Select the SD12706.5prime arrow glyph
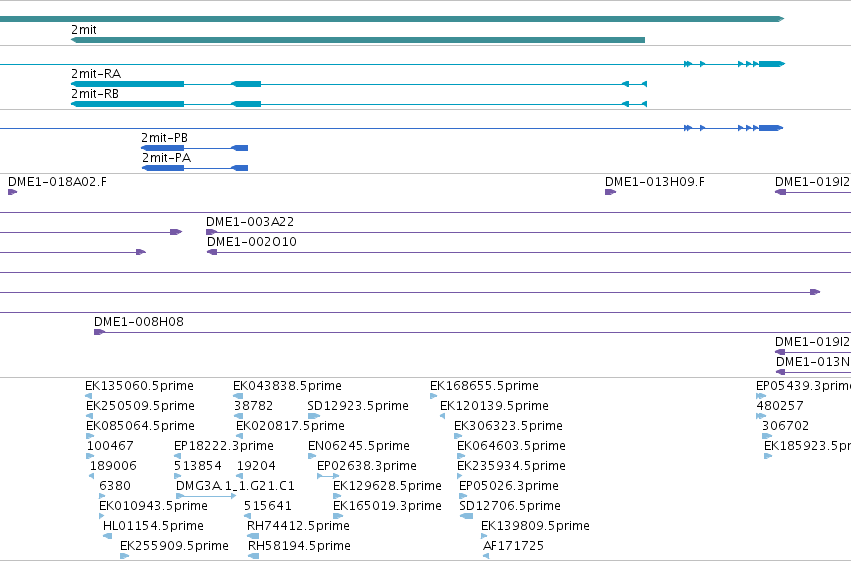Viewport: 851px width, 561px height. (x=466, y=516)
